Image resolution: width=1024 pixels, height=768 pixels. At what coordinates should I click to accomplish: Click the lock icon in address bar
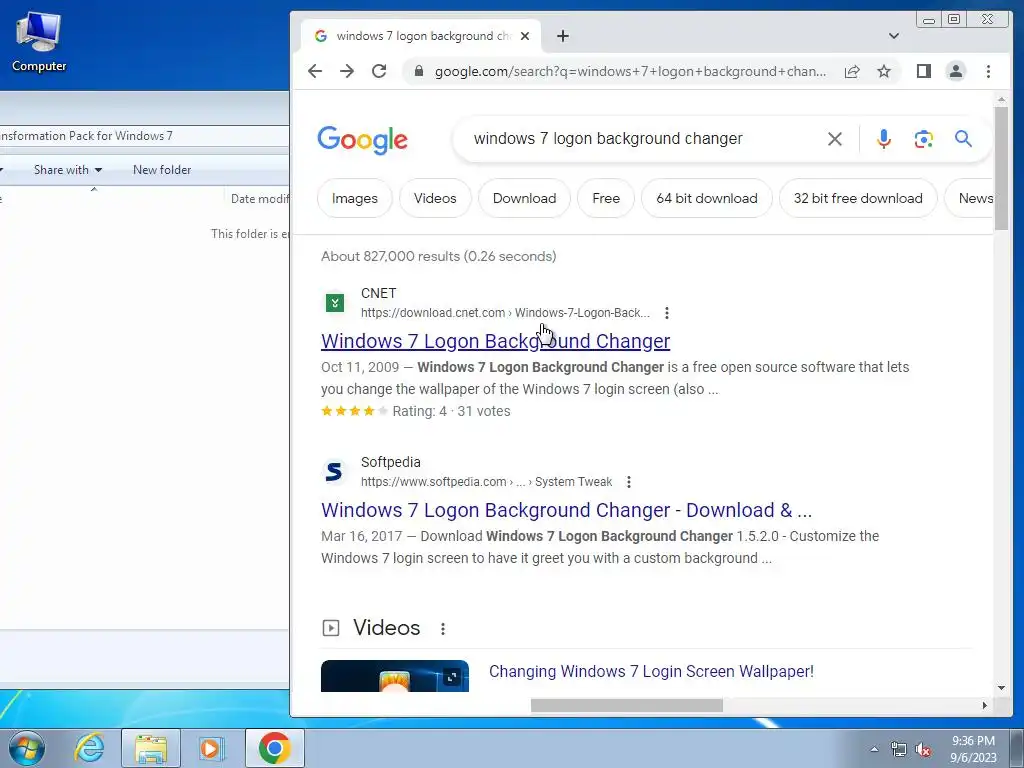(419, 71)
